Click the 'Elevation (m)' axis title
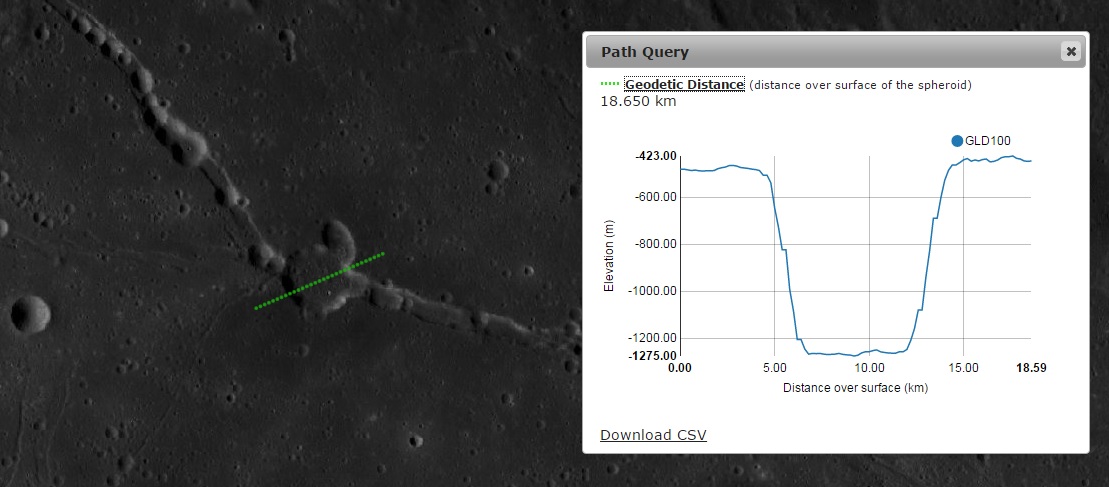The image size is (1109, 487). (608, 256)
